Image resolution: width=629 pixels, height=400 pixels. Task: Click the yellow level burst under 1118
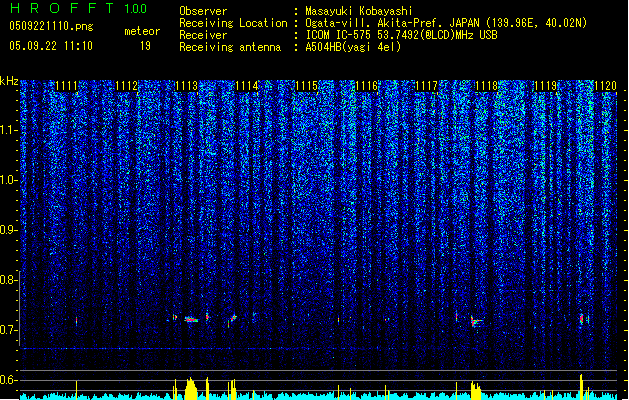pyautogui.click(x=476, y=390)
